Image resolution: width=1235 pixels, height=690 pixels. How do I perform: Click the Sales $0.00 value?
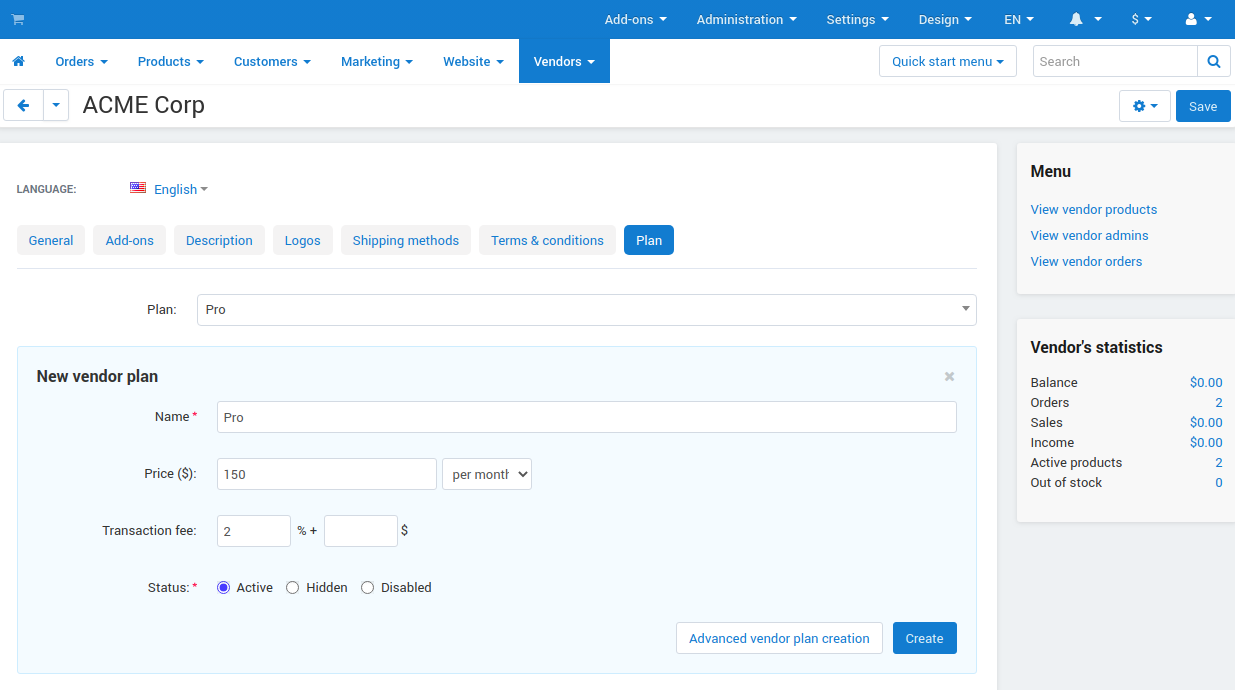coord(1206,422)
